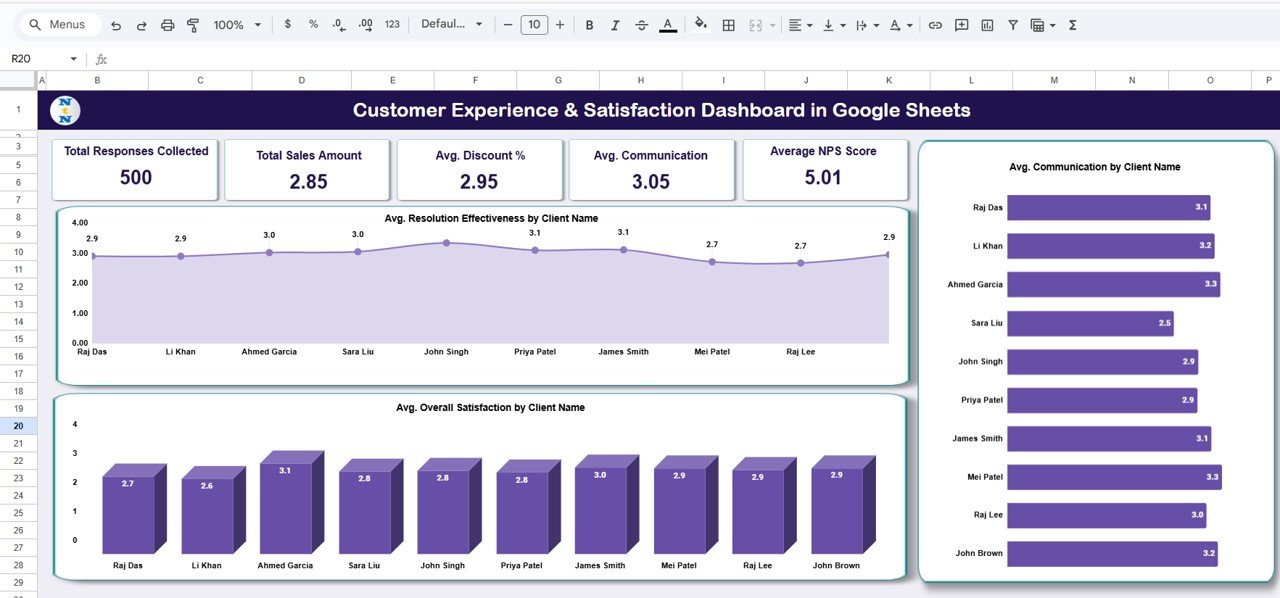Open the font family dropdown
1280x598 pixels.
(451, 24)
